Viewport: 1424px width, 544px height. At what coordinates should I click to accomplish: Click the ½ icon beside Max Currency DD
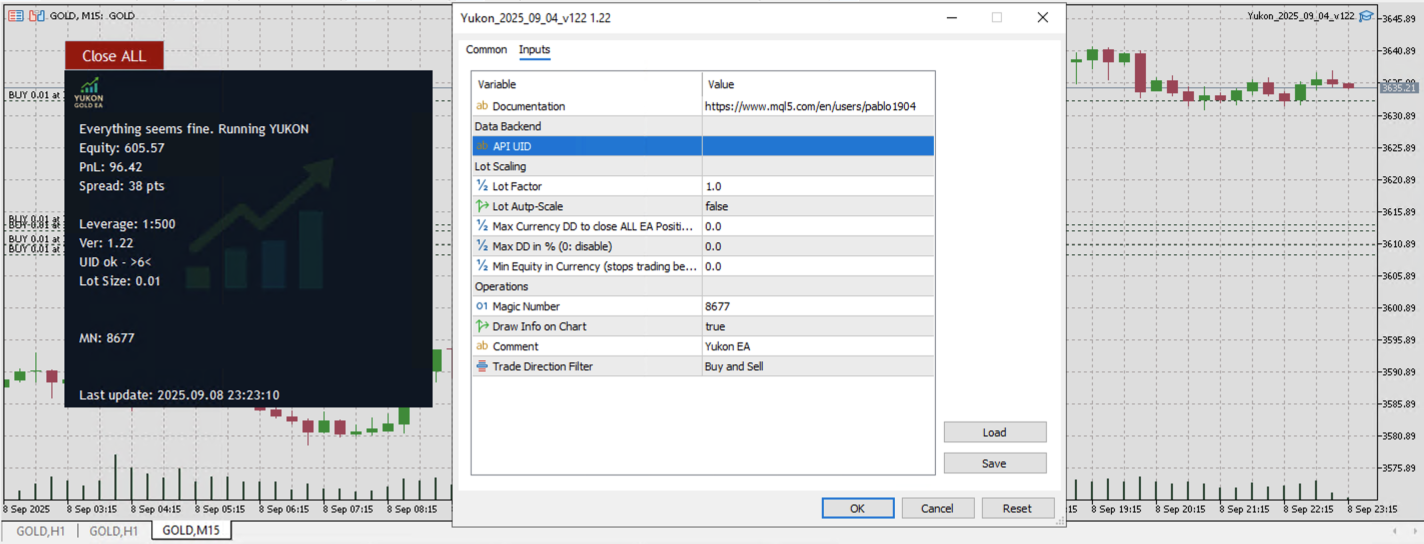pos(482,226)
